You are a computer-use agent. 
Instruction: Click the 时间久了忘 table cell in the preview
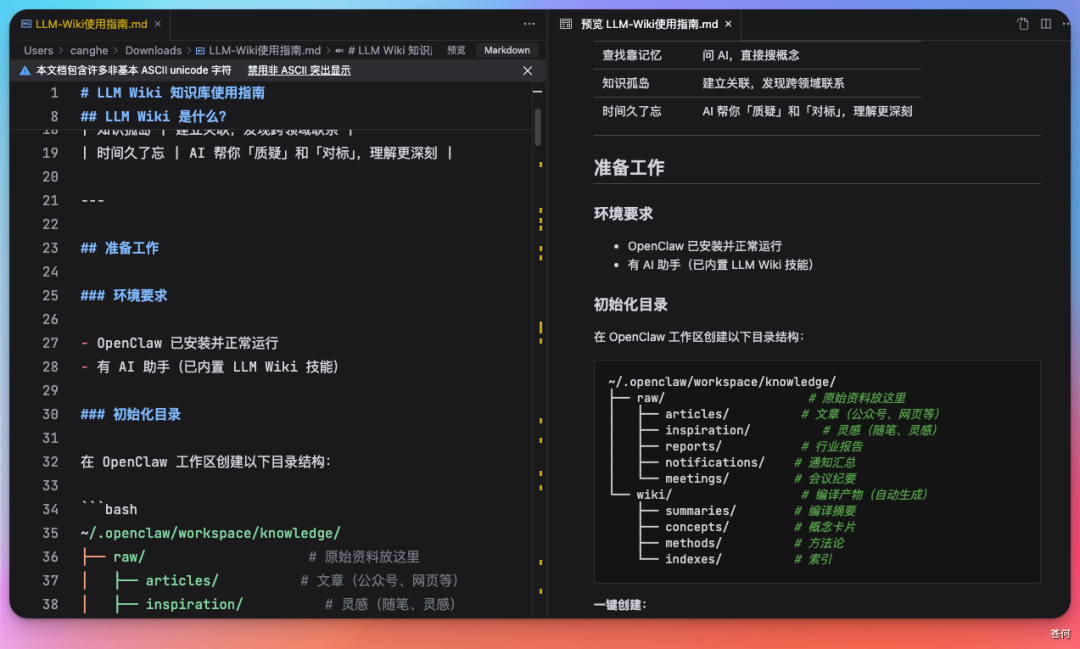[632, 112]
